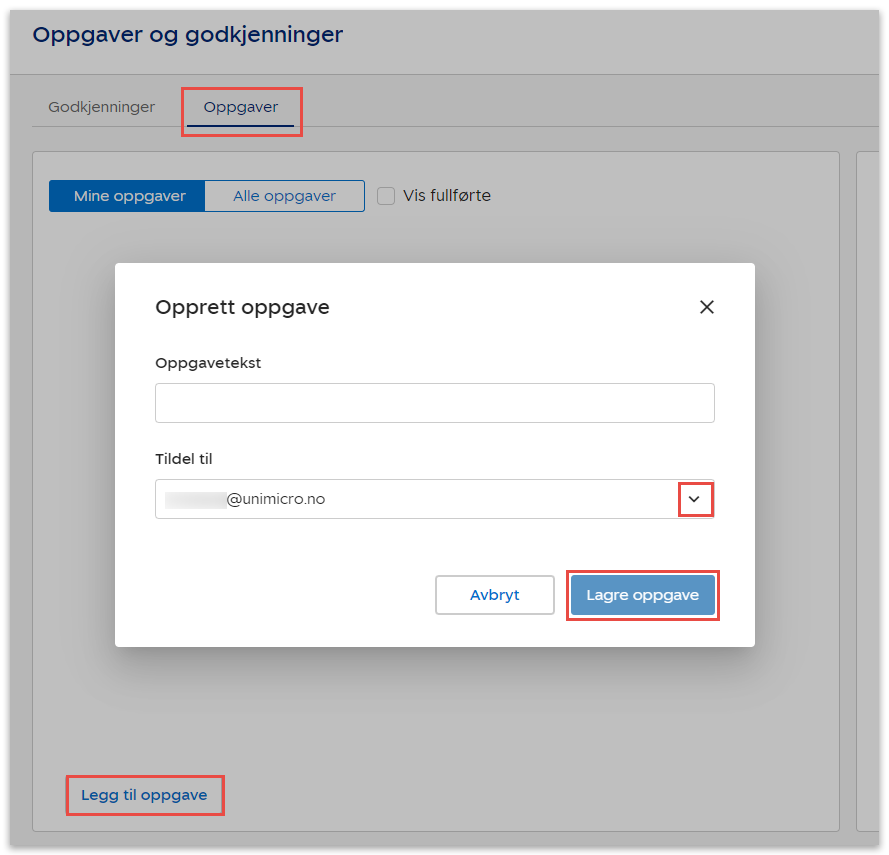889x855 pixels.
Task: Open the Godkjenninger tab
Action: pos(101,107)
